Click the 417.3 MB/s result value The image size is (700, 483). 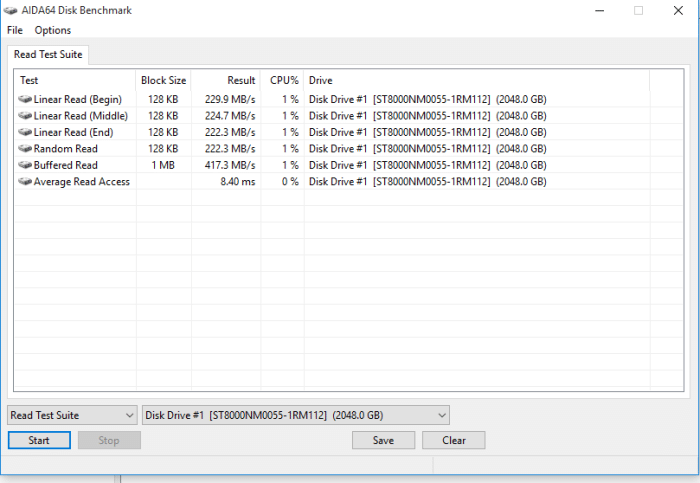(x=230, y=165)
